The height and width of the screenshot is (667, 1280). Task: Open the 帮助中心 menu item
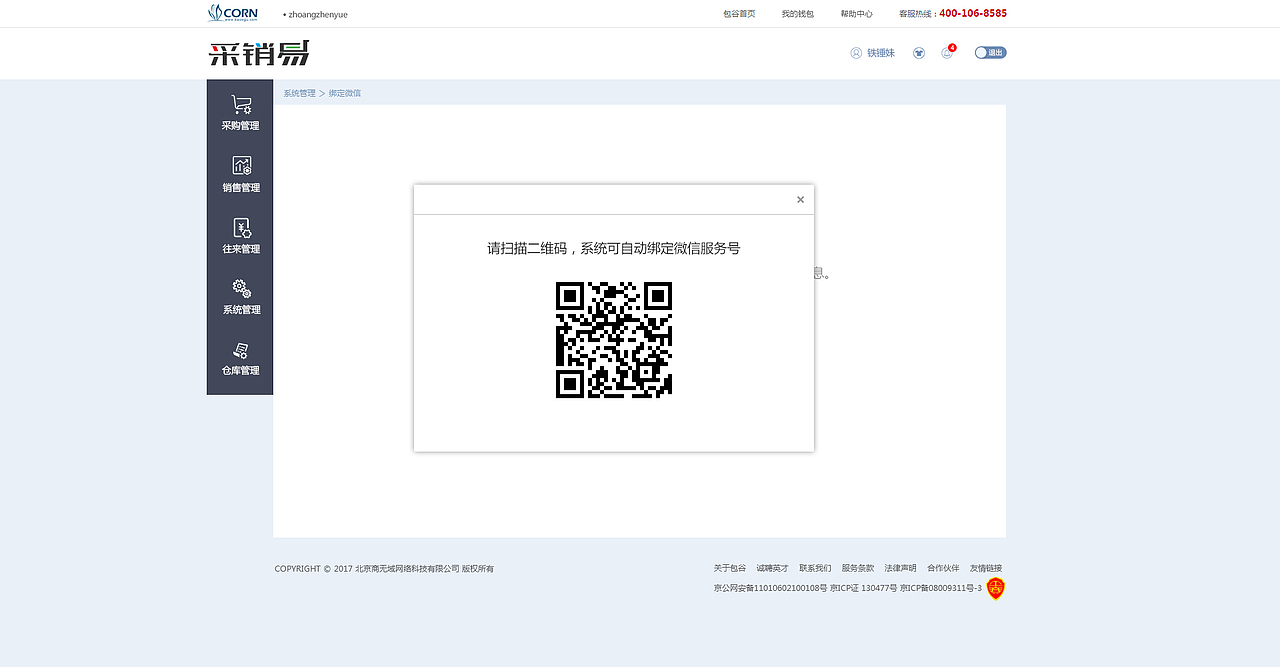855,13
